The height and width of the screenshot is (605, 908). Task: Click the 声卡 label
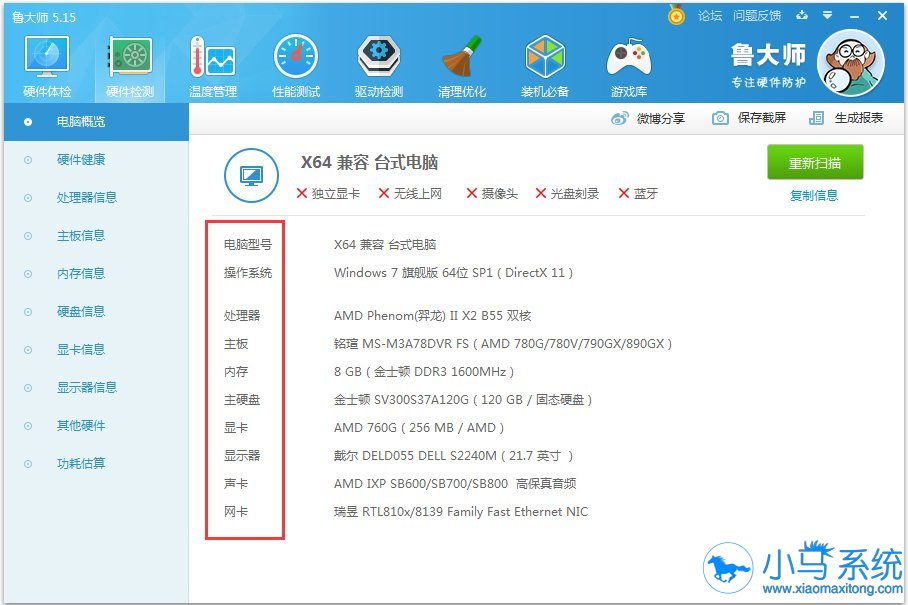pyautogui.click(x=236, y=483)
